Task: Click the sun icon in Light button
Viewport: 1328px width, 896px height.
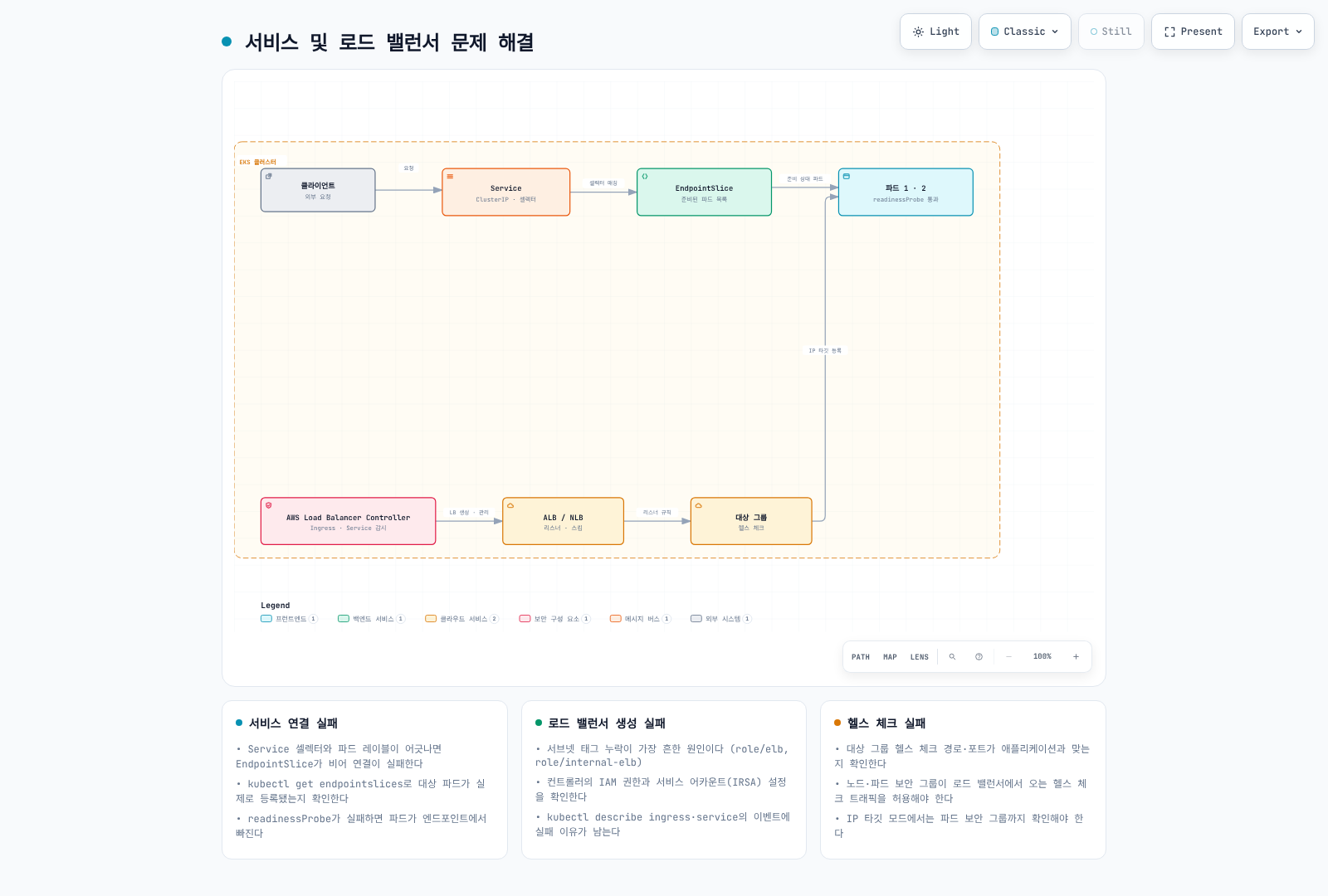Action: point(918,32)
